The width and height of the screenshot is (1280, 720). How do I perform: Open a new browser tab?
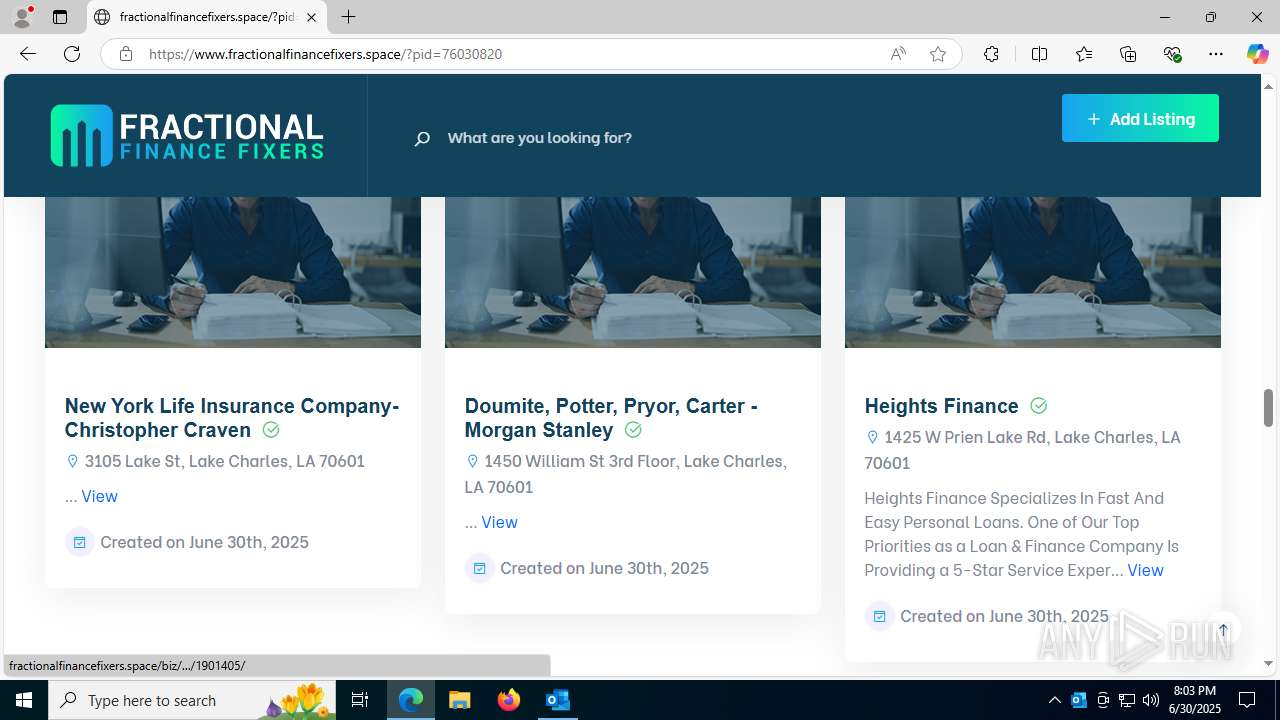348,17
